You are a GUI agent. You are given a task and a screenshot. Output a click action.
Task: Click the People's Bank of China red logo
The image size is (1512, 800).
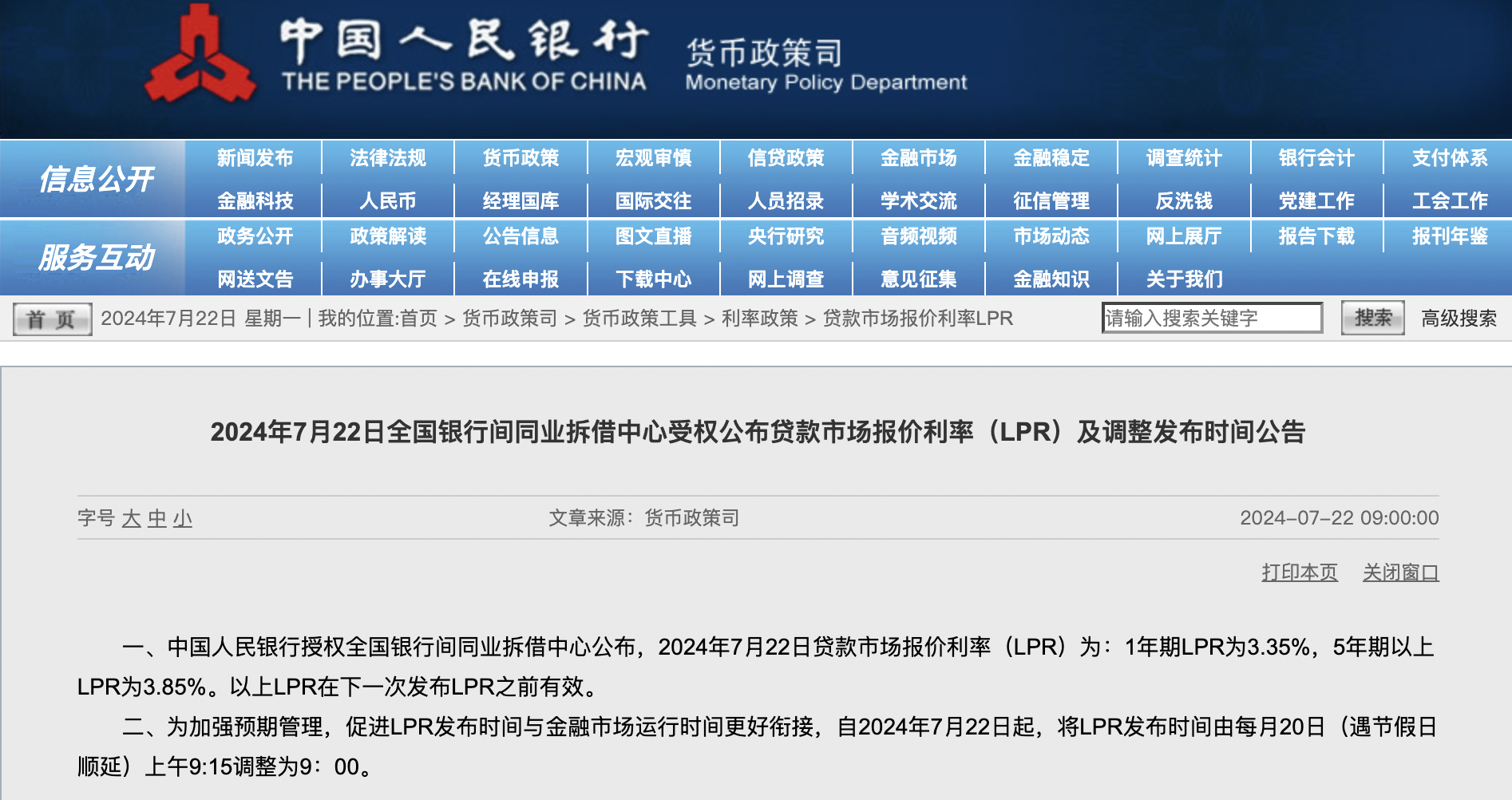[200, 54]
